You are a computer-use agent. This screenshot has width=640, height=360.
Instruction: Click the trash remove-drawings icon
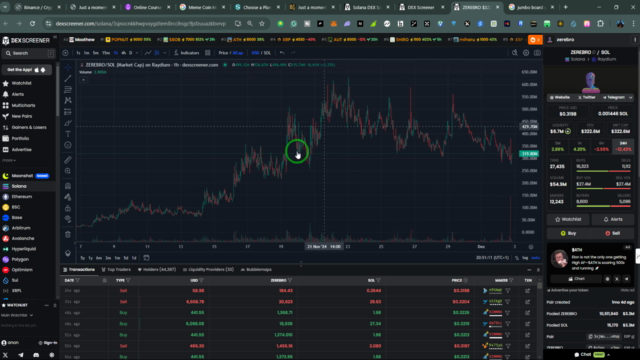68,234
